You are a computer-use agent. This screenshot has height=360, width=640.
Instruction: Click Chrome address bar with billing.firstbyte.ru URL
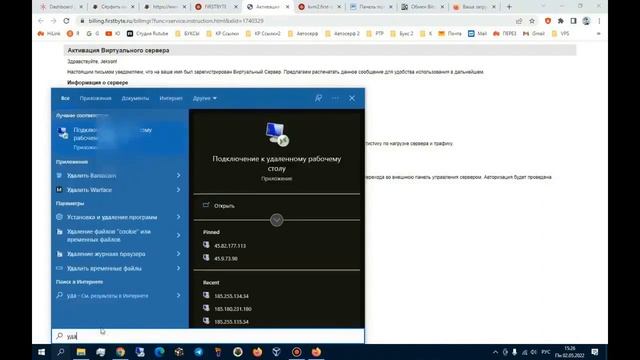click(176, 21)
